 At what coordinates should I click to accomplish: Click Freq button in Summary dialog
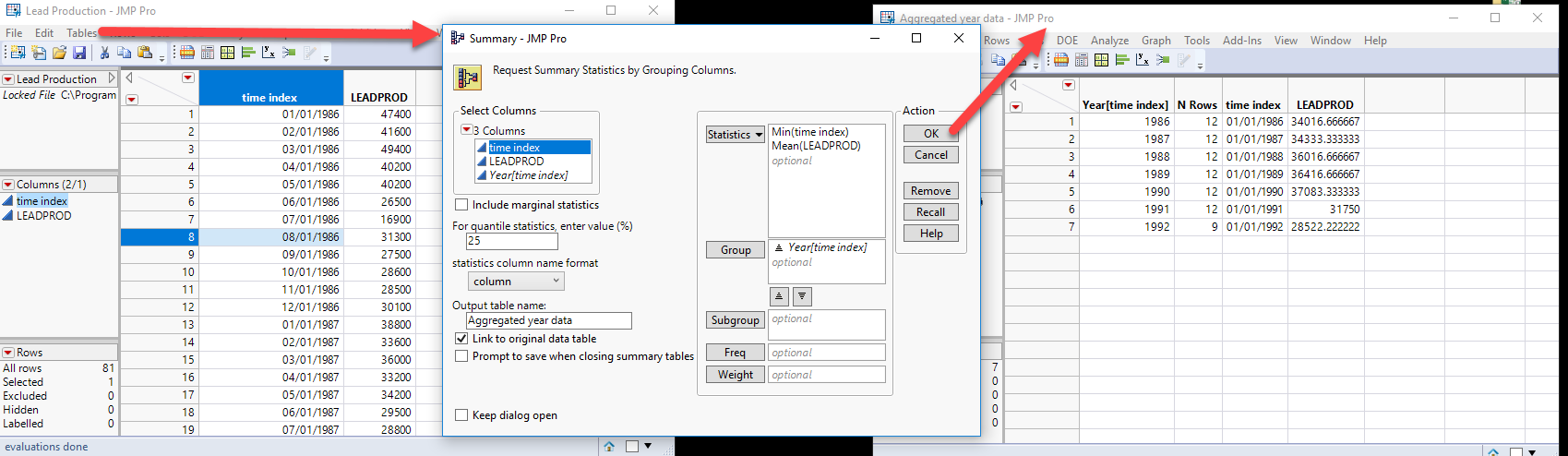(736, 353)
